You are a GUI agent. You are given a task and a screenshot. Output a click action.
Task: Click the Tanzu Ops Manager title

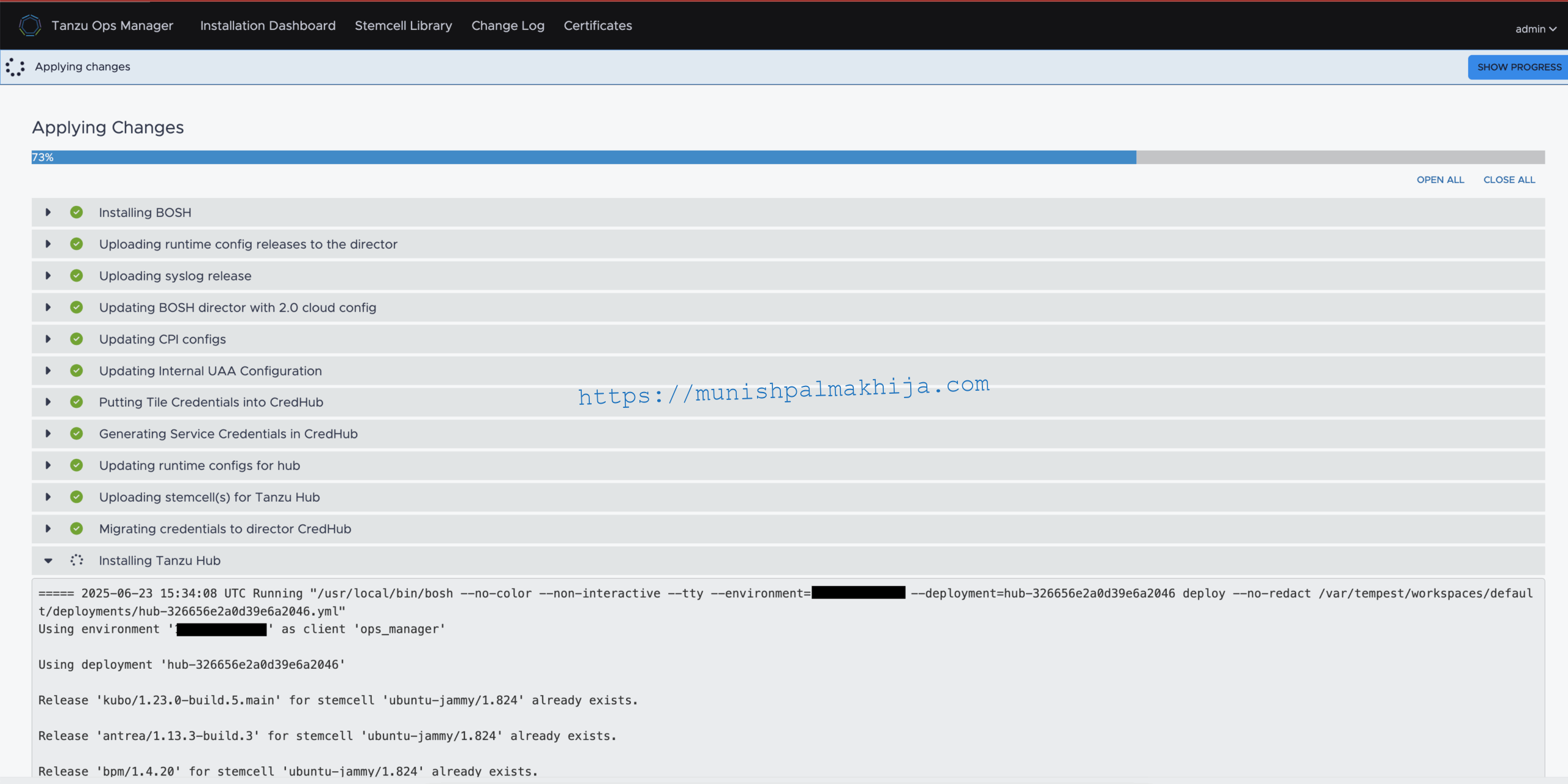point(112,26)
